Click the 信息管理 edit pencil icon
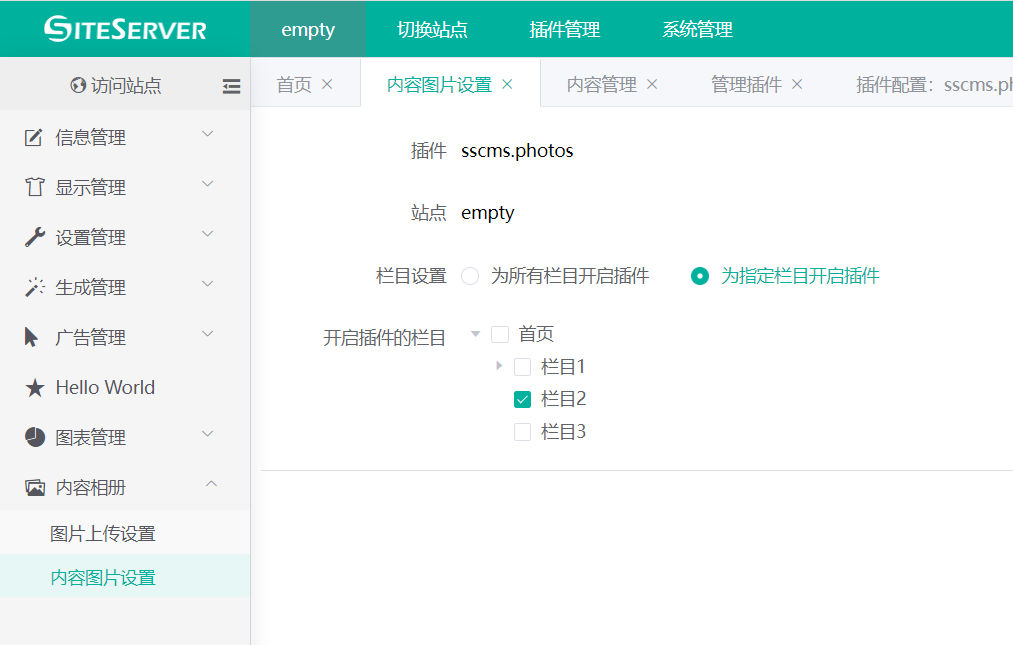The height and width of the screenshot is (645, 1013). (34, 138)
